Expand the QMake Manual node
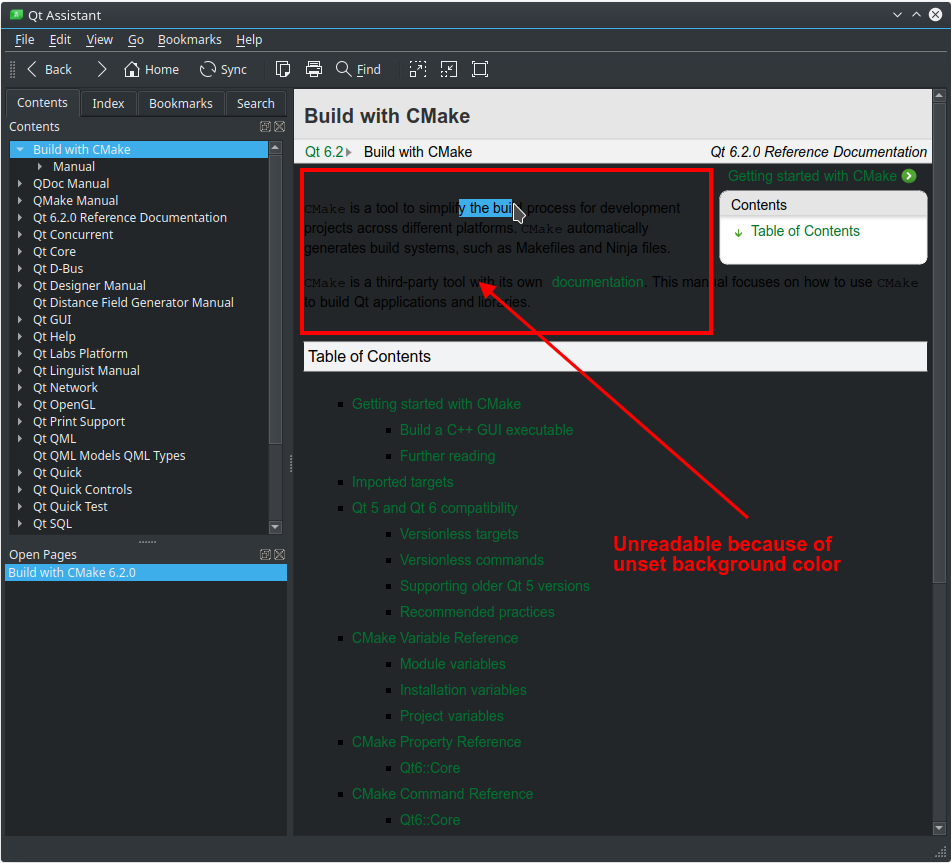This screenshot has height=863, width=951. [20, 200]
